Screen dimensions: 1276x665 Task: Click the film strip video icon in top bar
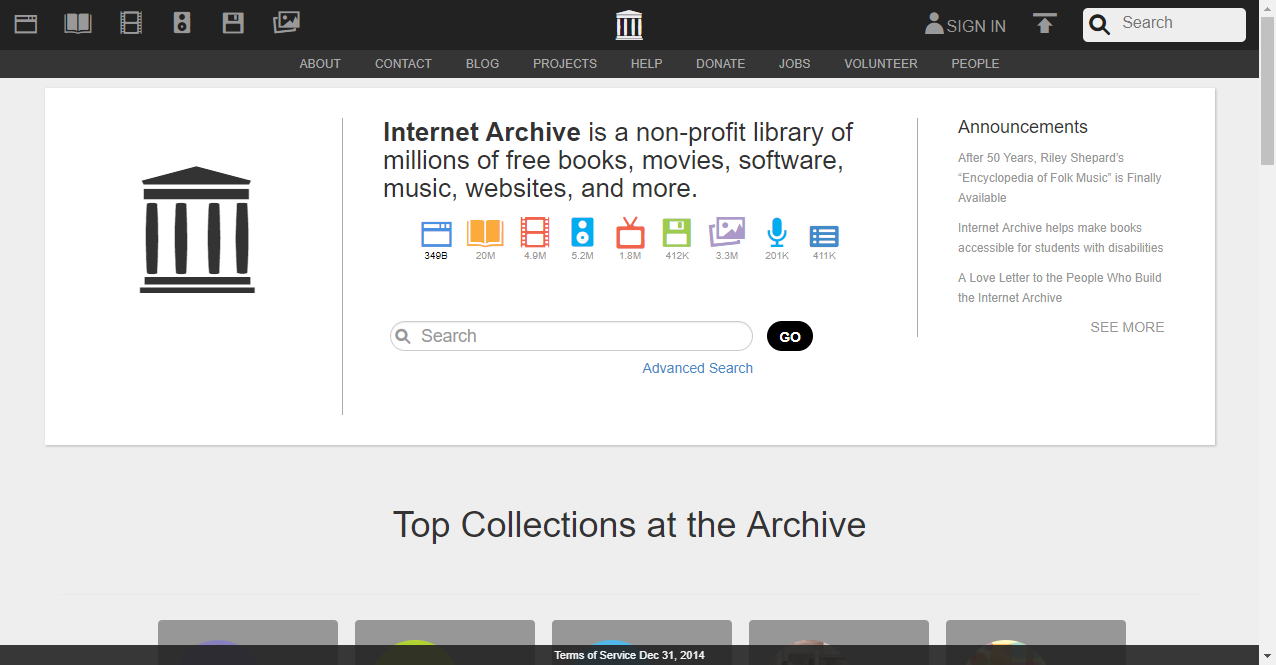[x=131, y=23]
